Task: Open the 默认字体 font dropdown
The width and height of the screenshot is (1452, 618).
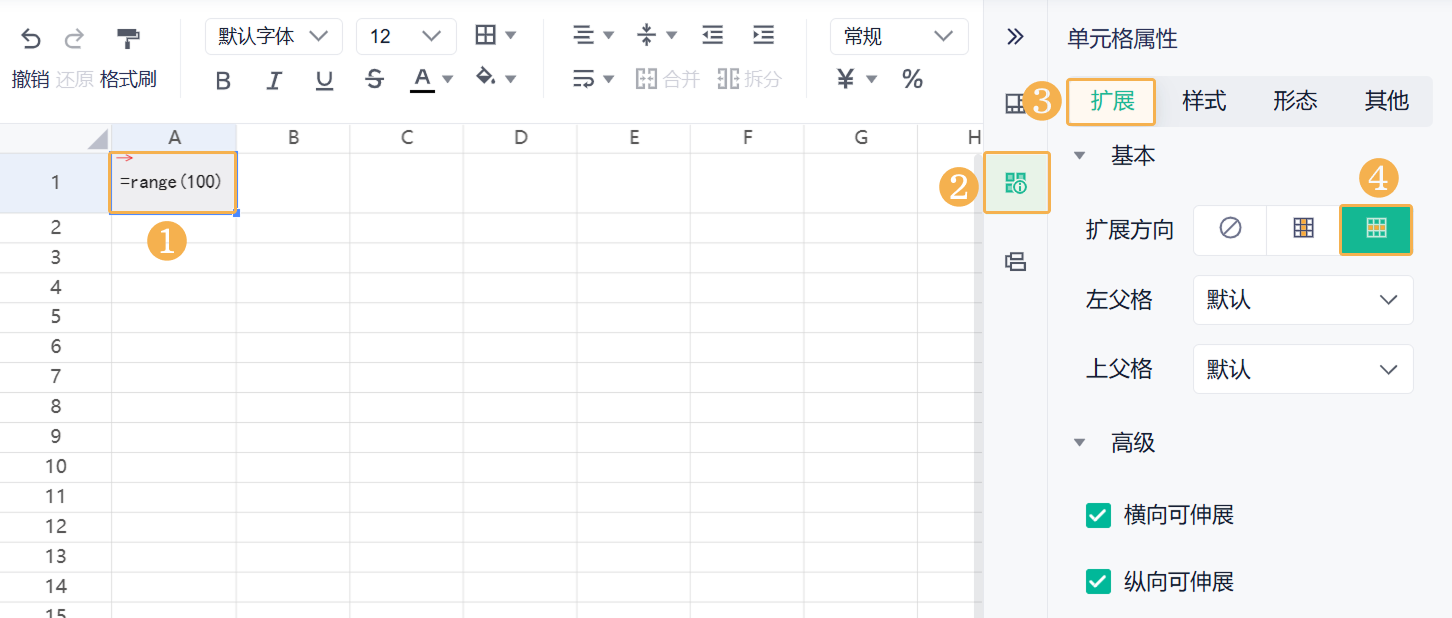Action: [274, 36]
